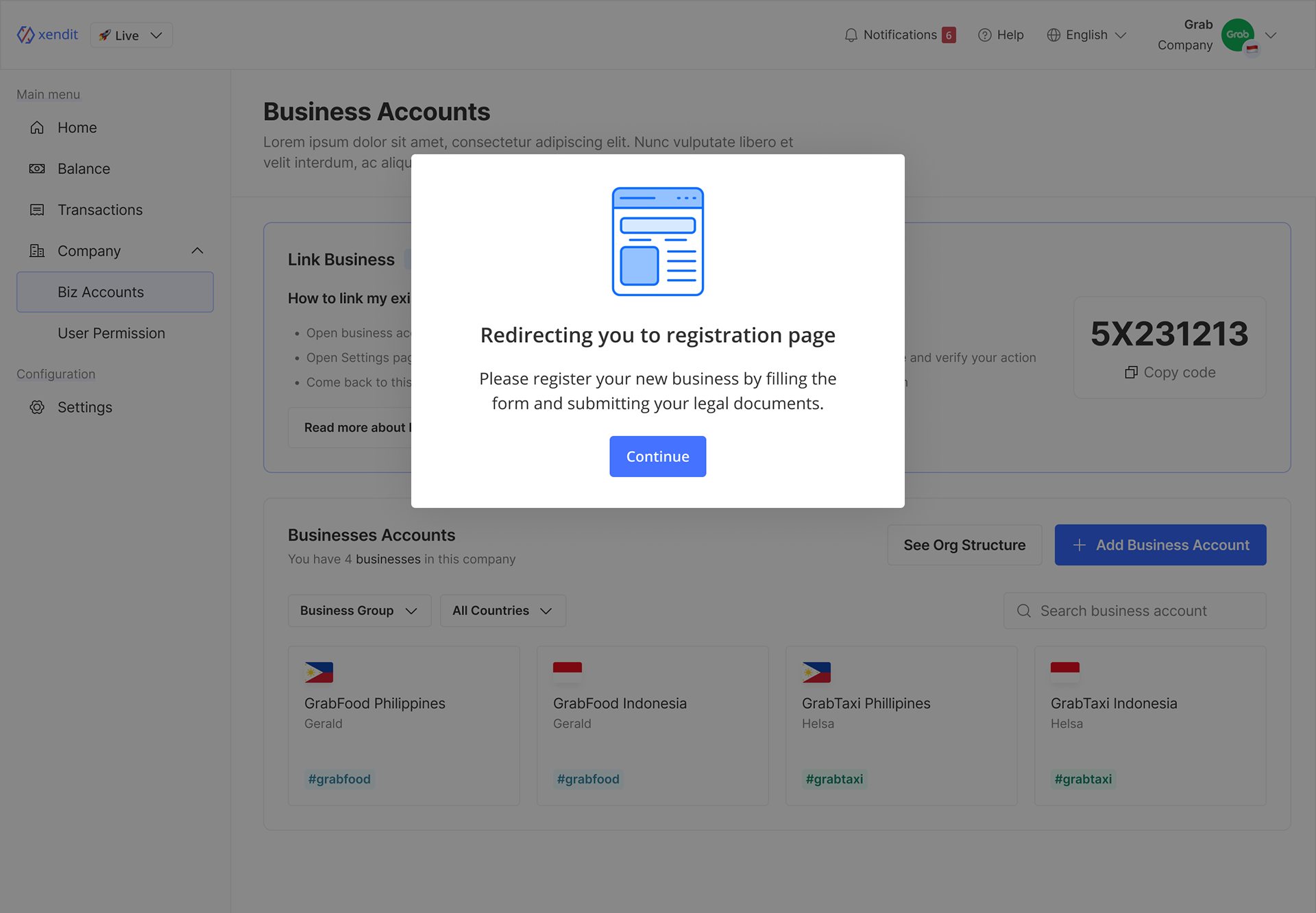Open the All Countries filter dropdown
This screenshot has width=1316, height=913.
coord(502,611)
